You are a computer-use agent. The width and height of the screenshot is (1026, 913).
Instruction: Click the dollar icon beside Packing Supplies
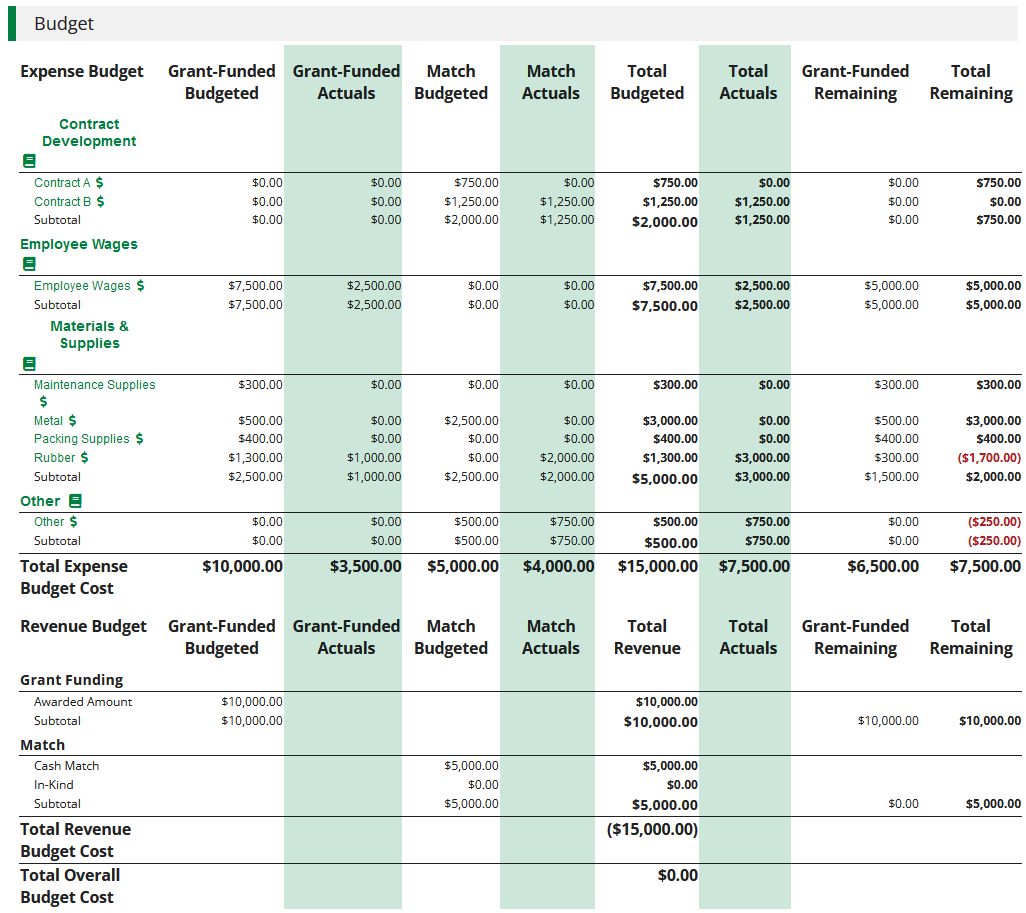tap(139, 439)
